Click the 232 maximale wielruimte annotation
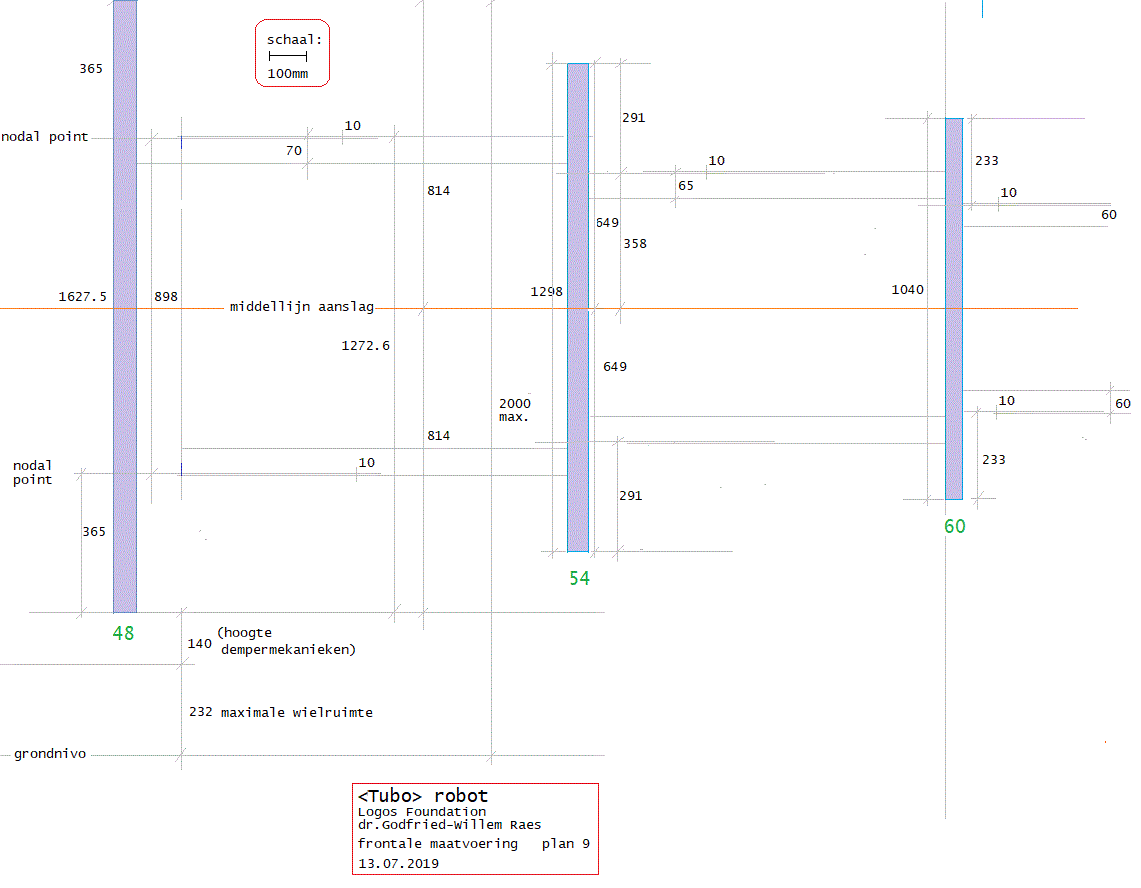This screenshot has width=1141, height=888. [x=280, y=713]
